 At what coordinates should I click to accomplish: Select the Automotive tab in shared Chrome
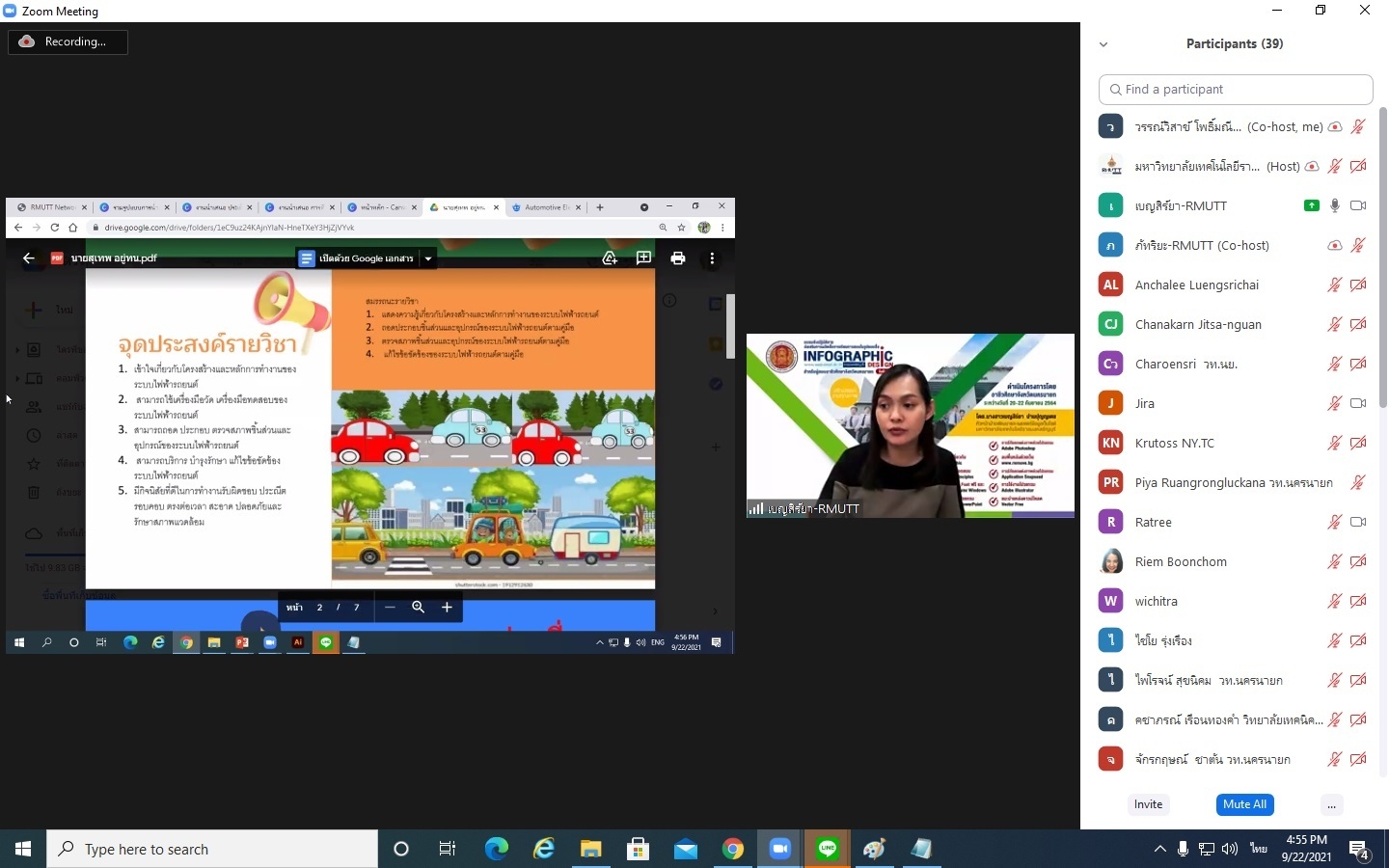click(x=546, y=207)
